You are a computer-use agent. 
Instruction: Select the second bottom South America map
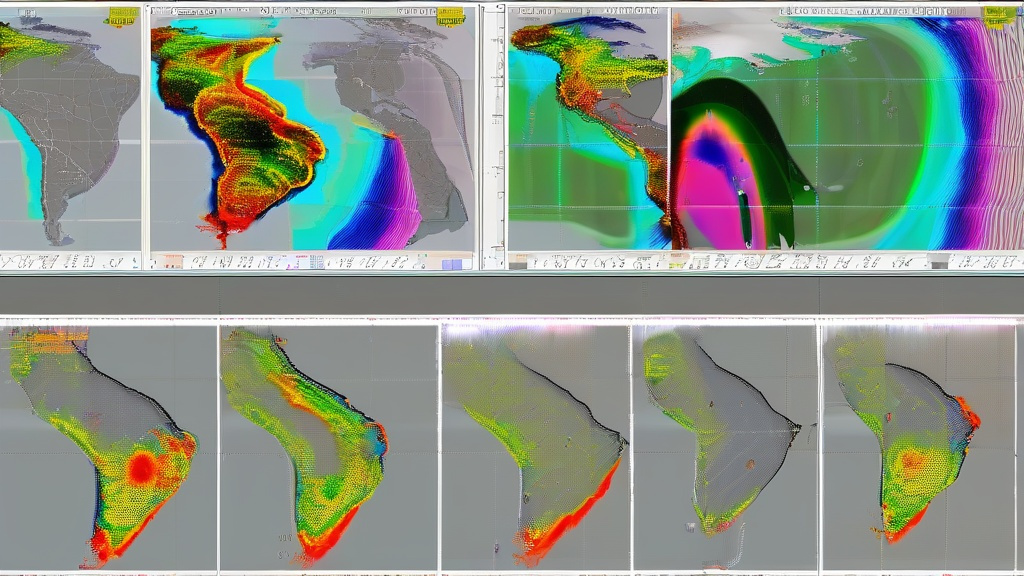tap(328, 445)
